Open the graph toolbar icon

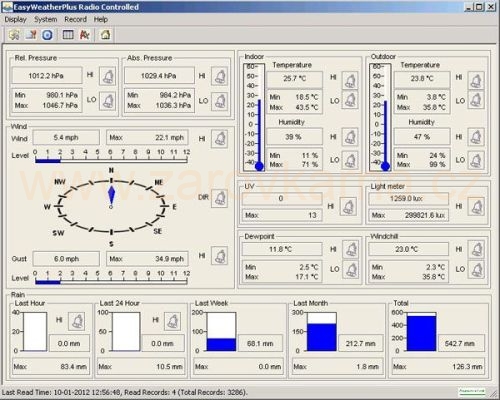point(85,35)
